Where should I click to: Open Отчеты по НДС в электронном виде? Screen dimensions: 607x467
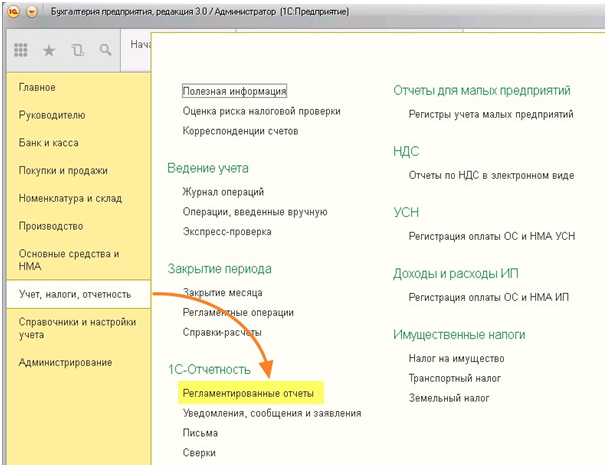coord(491,176)
